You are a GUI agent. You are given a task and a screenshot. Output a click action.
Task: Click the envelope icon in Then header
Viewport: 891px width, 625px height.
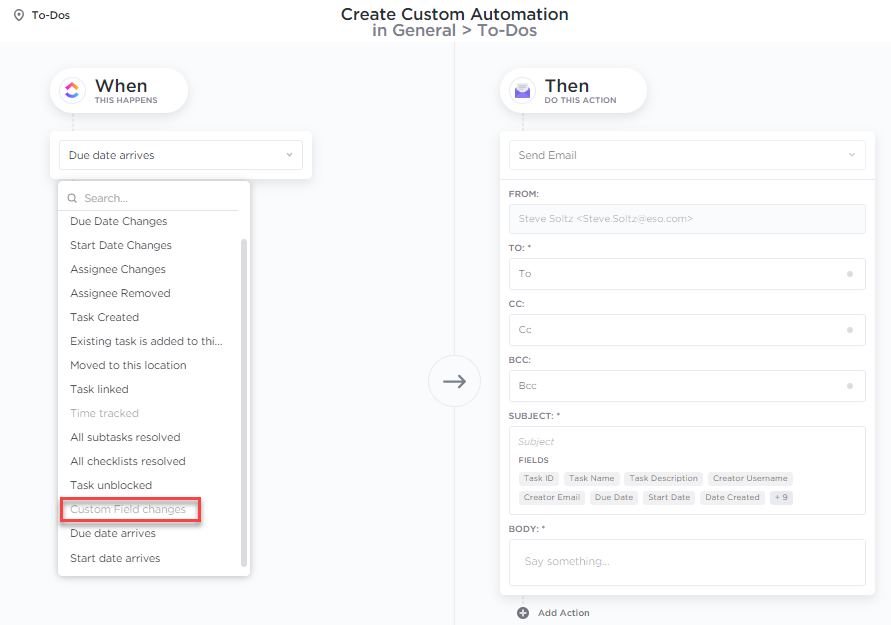[x=522, y=90]
